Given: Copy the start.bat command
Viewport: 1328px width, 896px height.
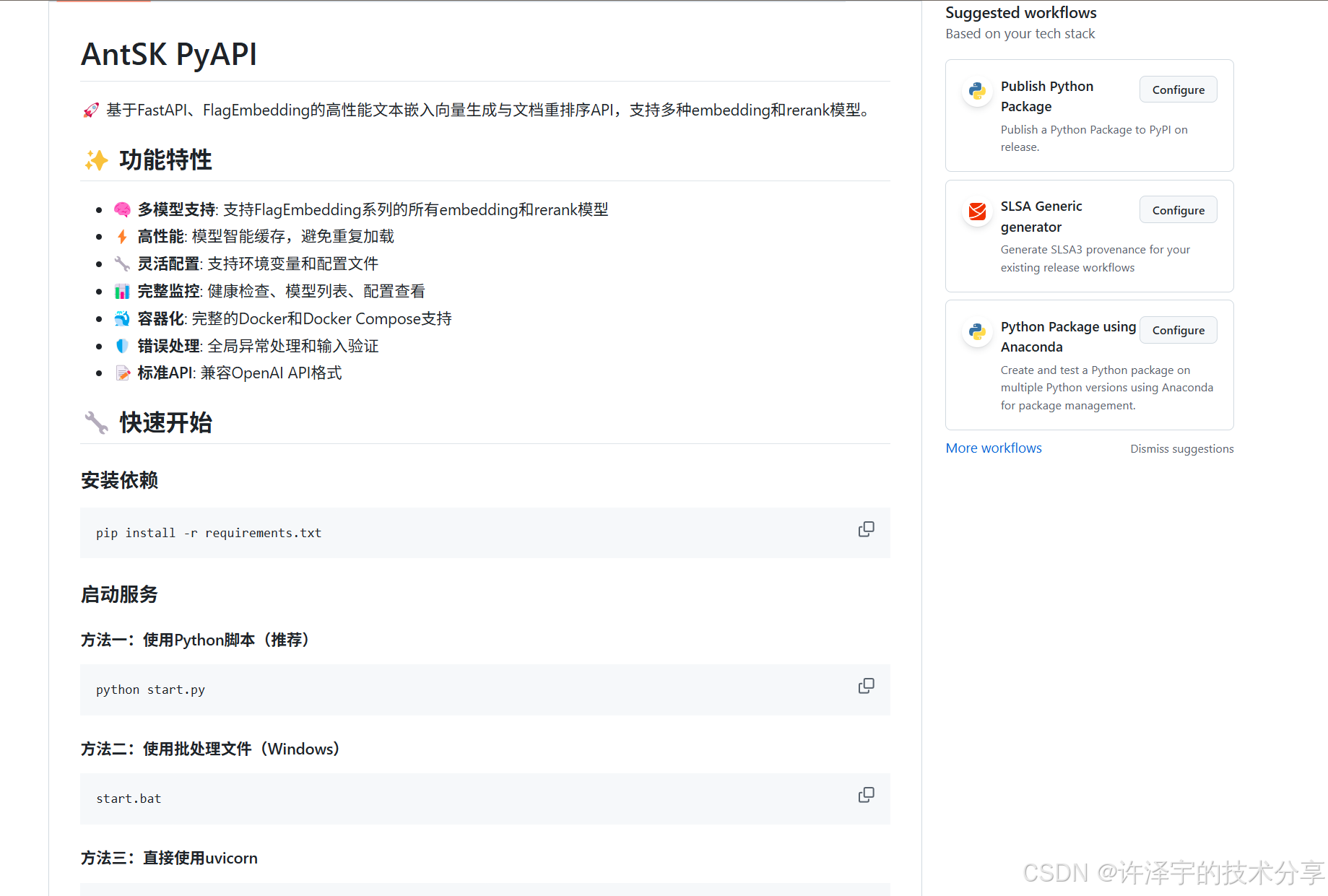Looking at the screenshot, I should pyautogui.click(x=866, y=795).
